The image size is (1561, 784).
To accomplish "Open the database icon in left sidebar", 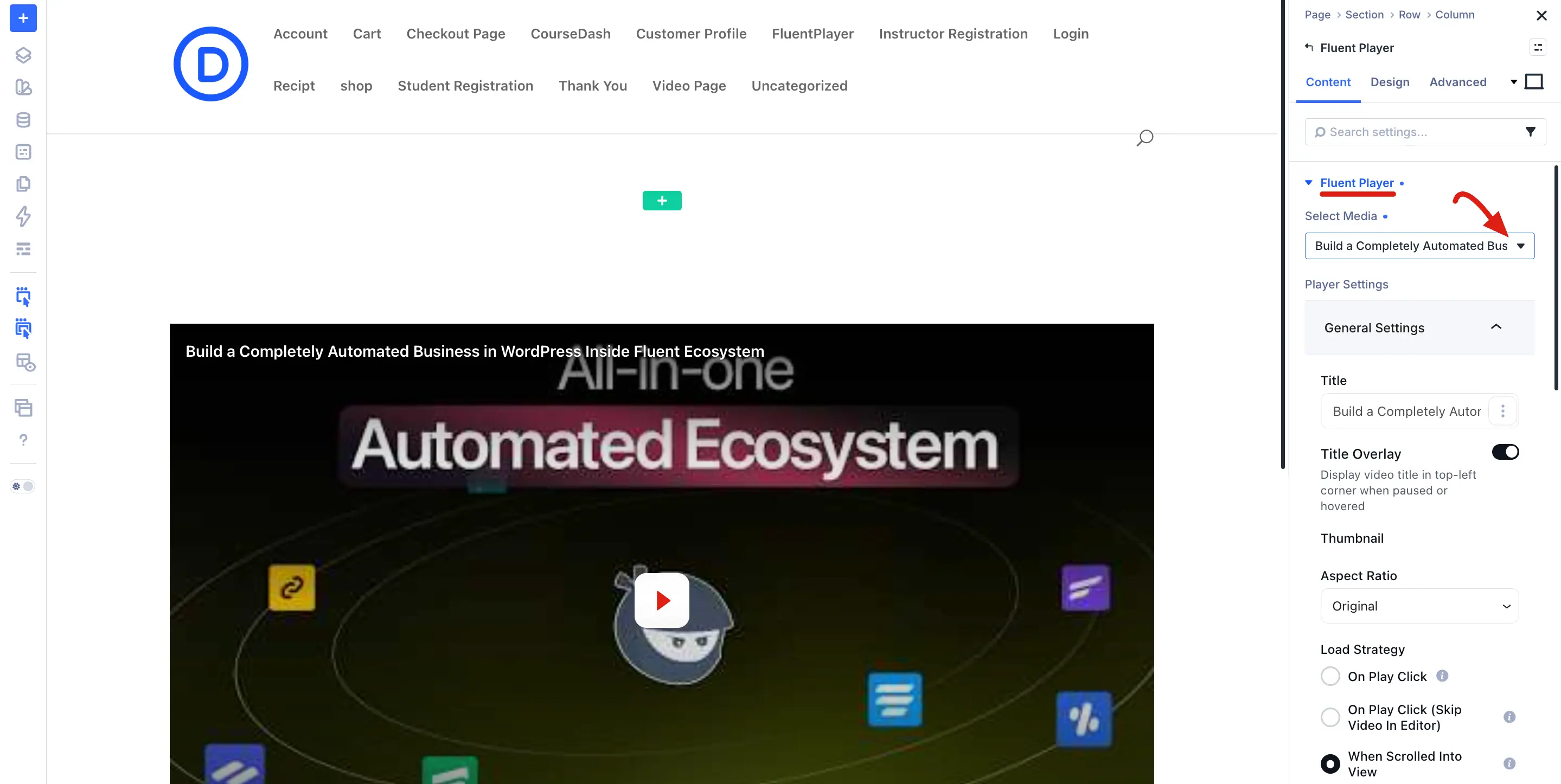I will (23, 120).
